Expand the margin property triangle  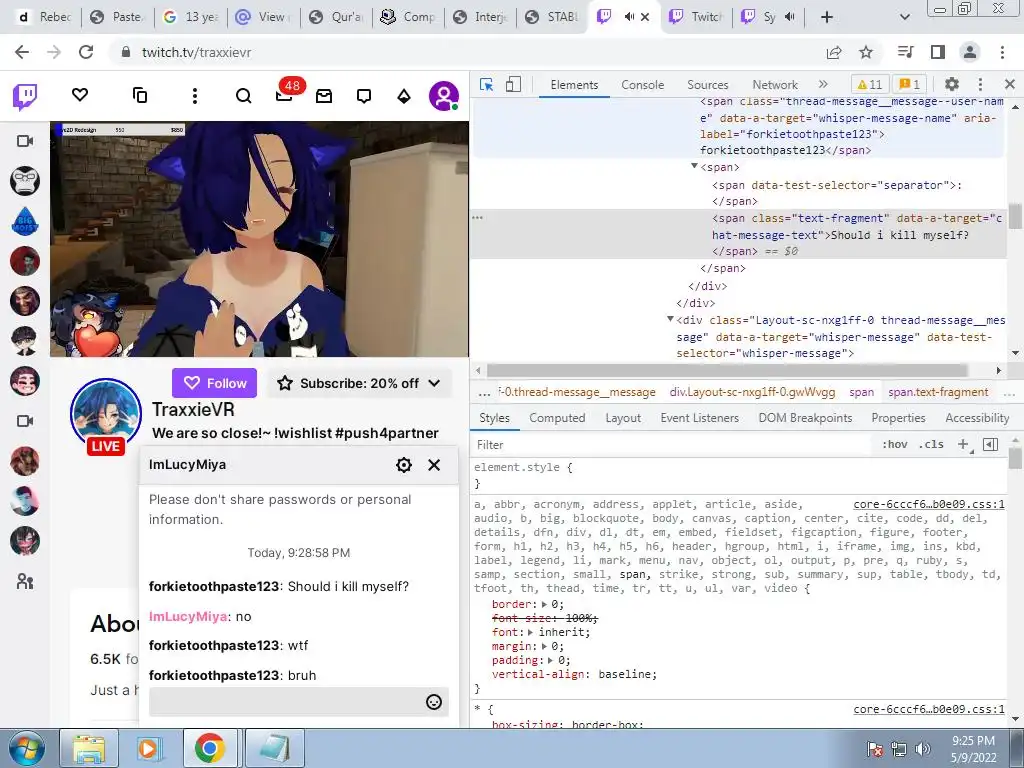tap(544, 647)
